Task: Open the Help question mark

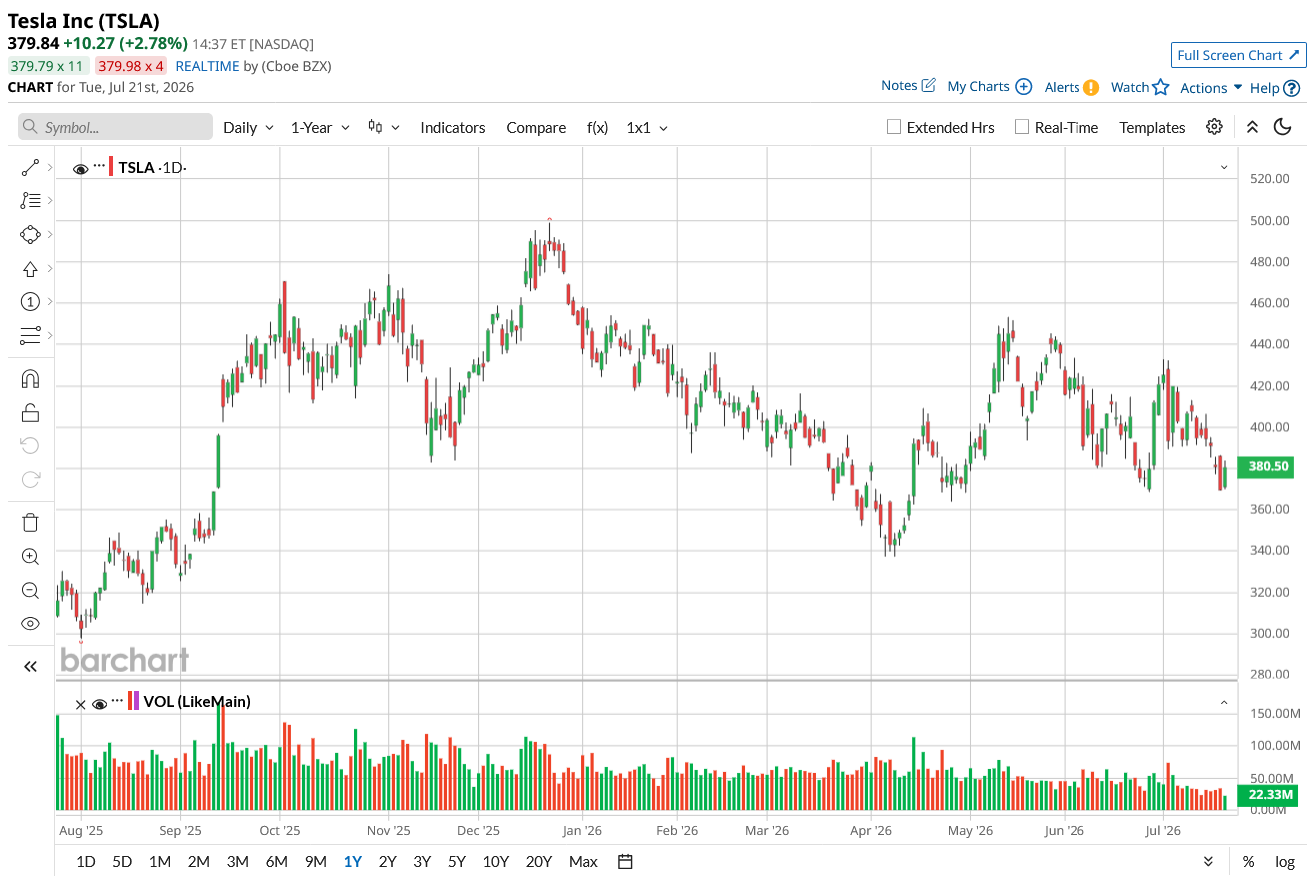Action: [1291, 88]
